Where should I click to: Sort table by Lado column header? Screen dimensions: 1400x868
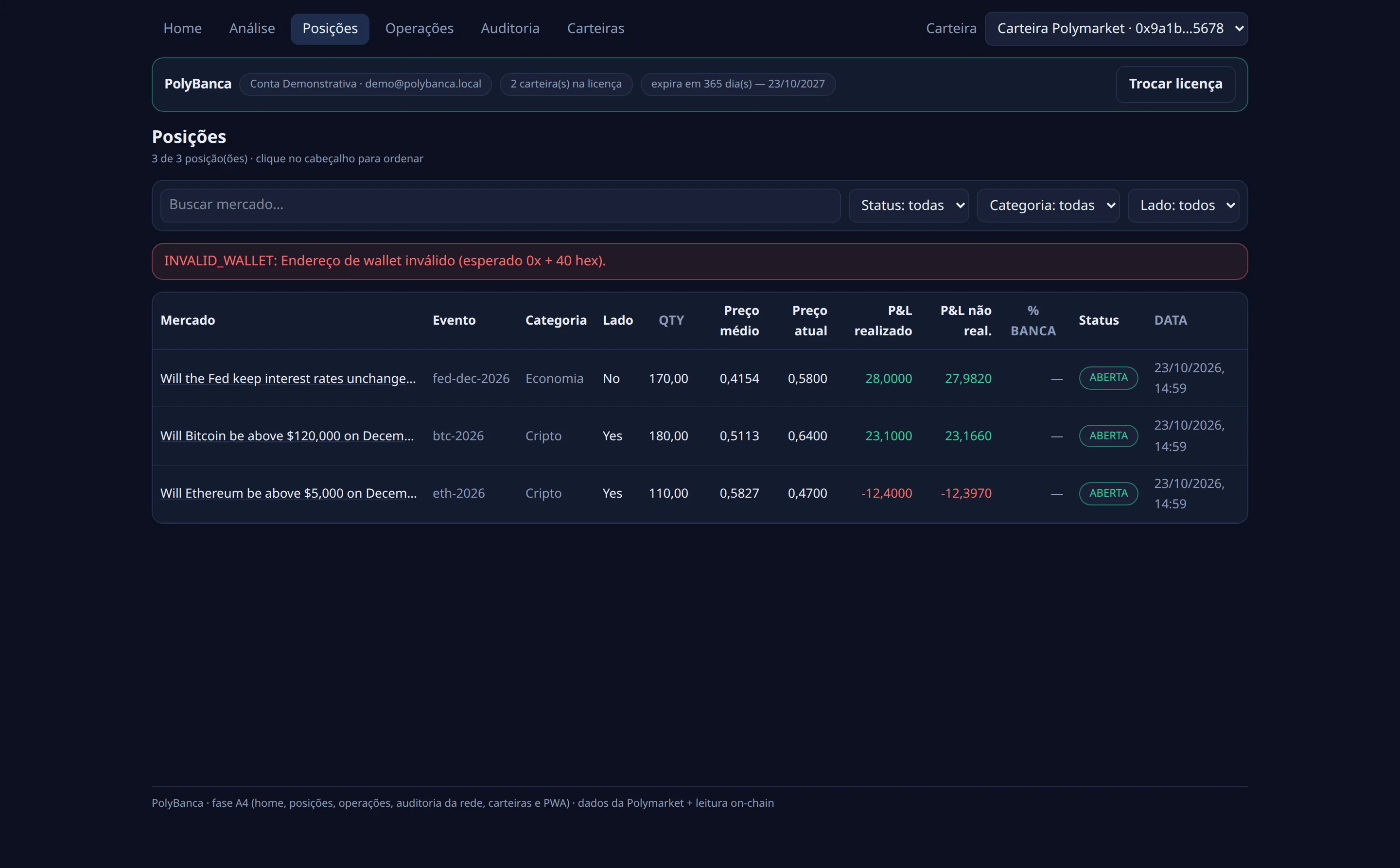[x=617, y=320]
